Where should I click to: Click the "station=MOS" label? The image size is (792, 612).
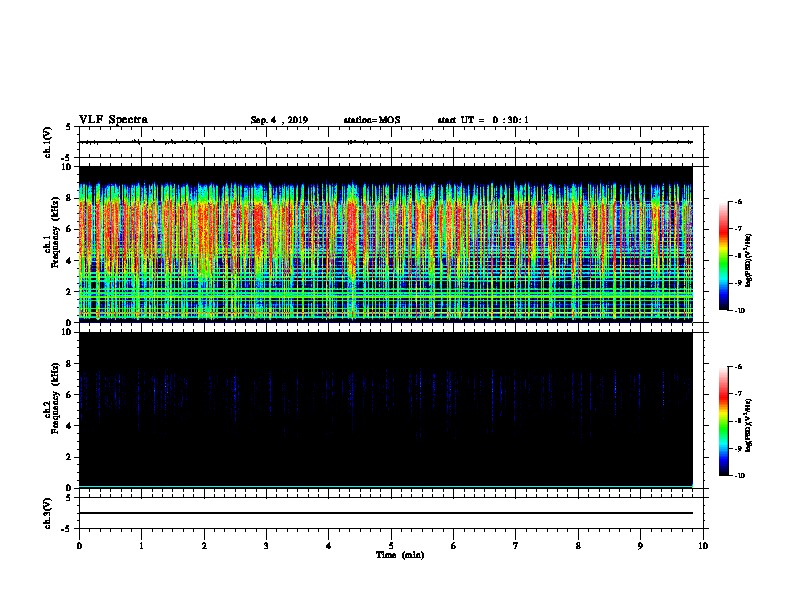372,120
